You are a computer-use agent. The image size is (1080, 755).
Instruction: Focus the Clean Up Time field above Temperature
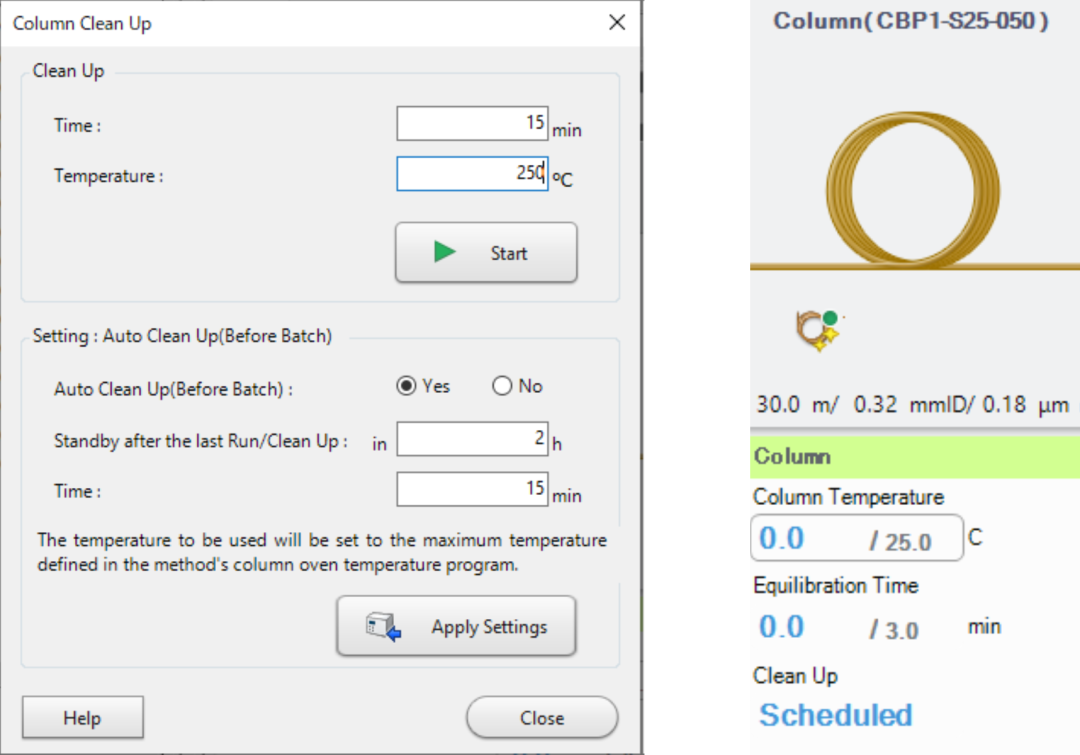pyautogui.click(x=472, y=124)
